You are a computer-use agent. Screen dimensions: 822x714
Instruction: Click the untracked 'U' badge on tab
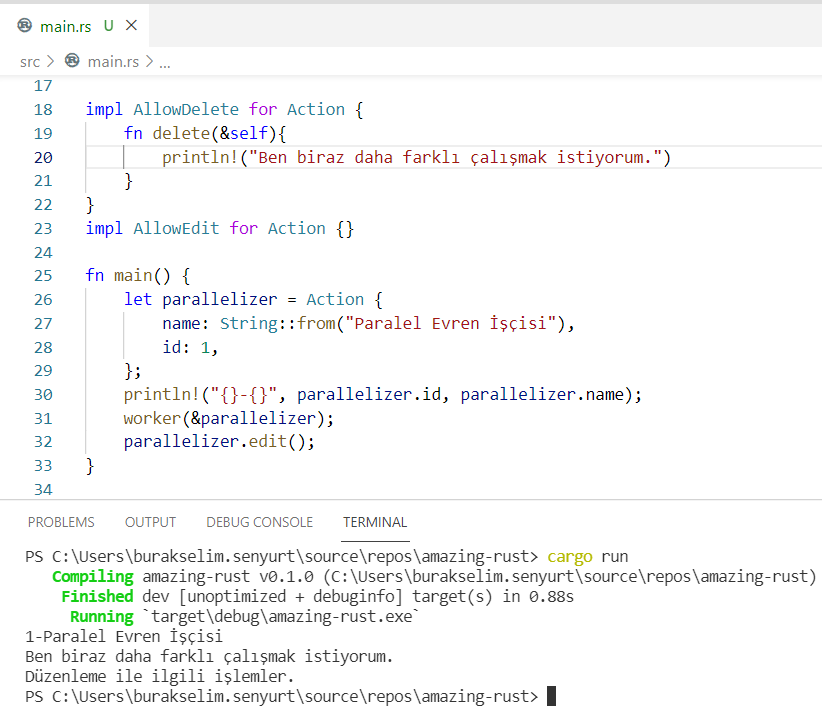tap(108, 26)
